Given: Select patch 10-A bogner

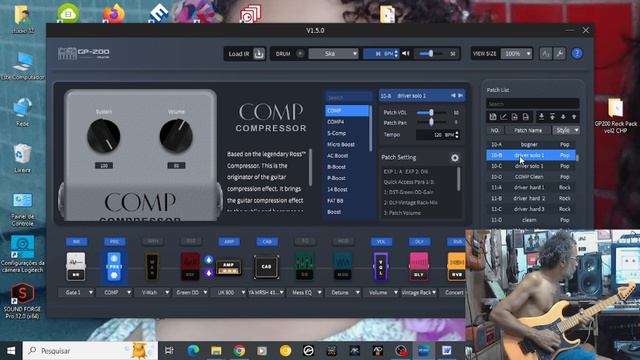Looking at the screenshot, I should 531,144.
